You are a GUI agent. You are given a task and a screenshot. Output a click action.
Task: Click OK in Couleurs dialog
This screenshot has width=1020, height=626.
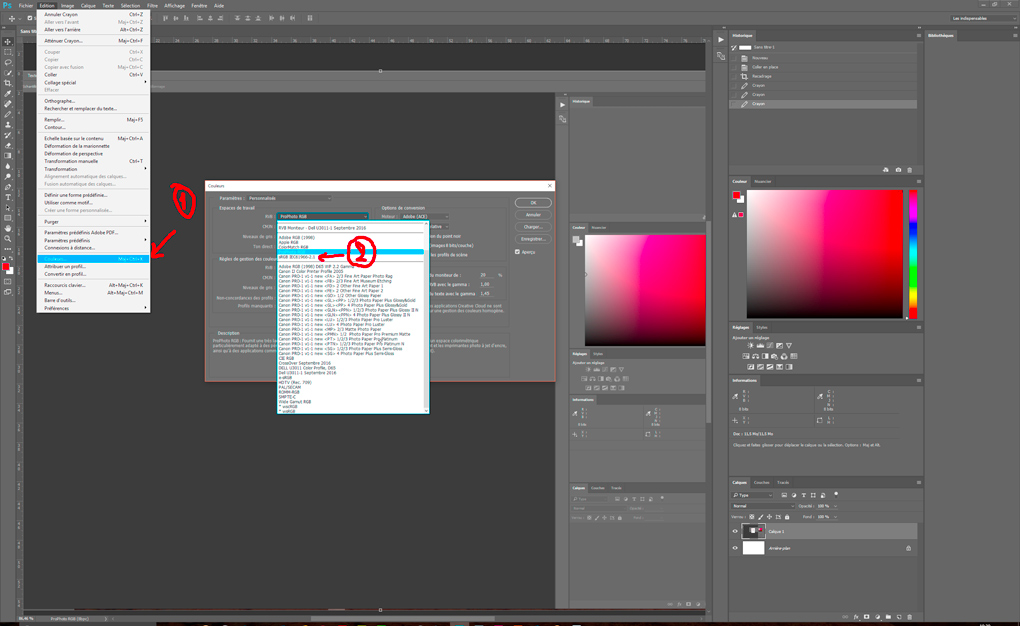[533, 203]
